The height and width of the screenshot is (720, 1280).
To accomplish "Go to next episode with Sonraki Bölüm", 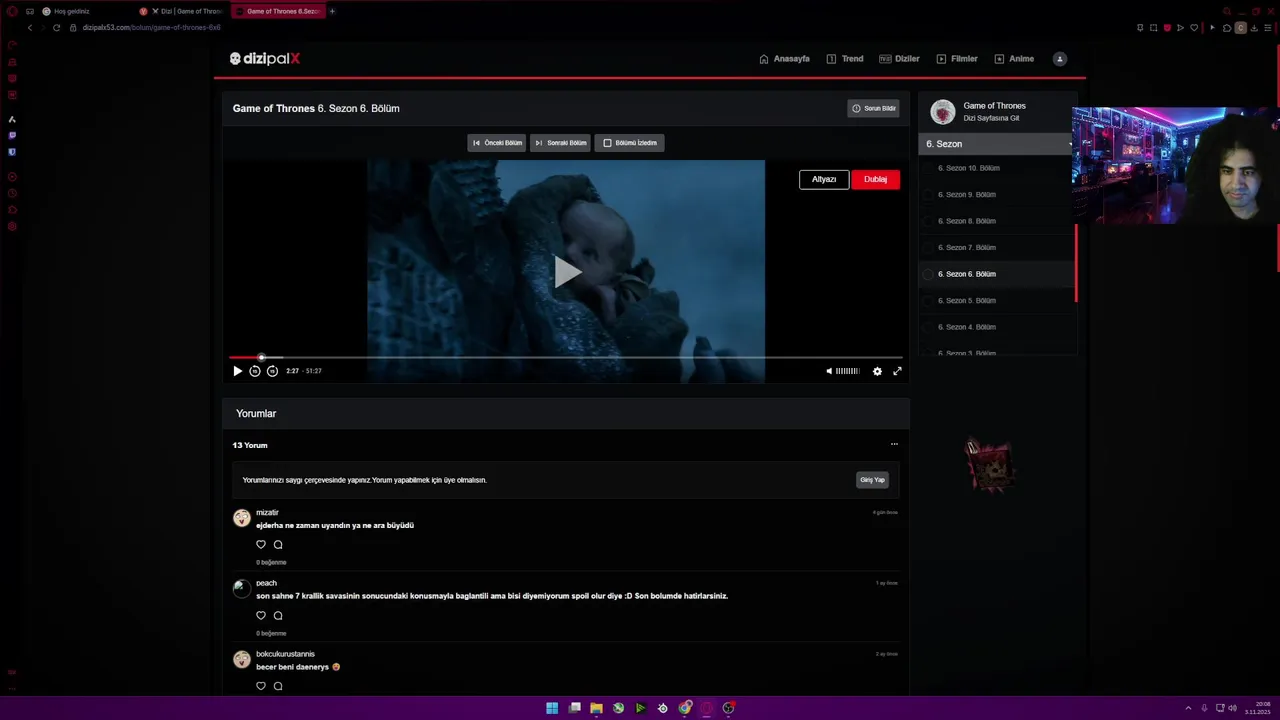I will tap(560, 143).
